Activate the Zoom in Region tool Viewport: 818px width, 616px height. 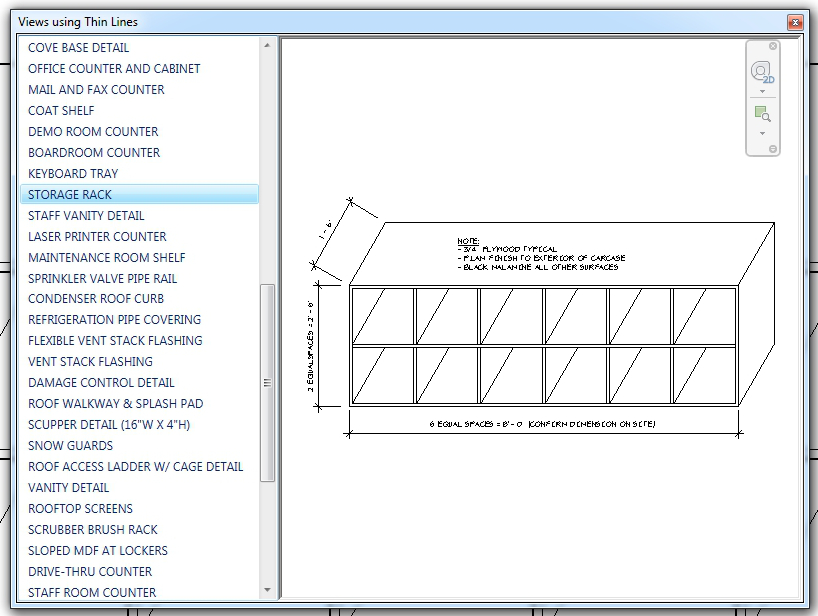pos(762,114)
